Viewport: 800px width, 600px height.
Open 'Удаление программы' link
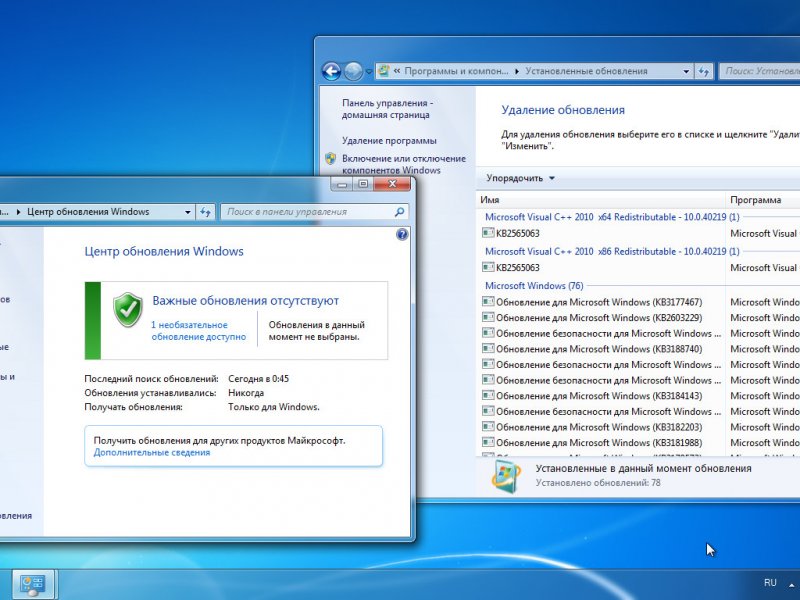pos(389,140)
